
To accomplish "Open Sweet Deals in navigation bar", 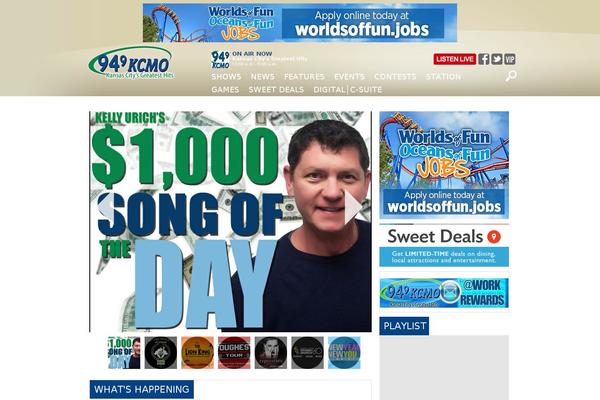I will (276, 90).
